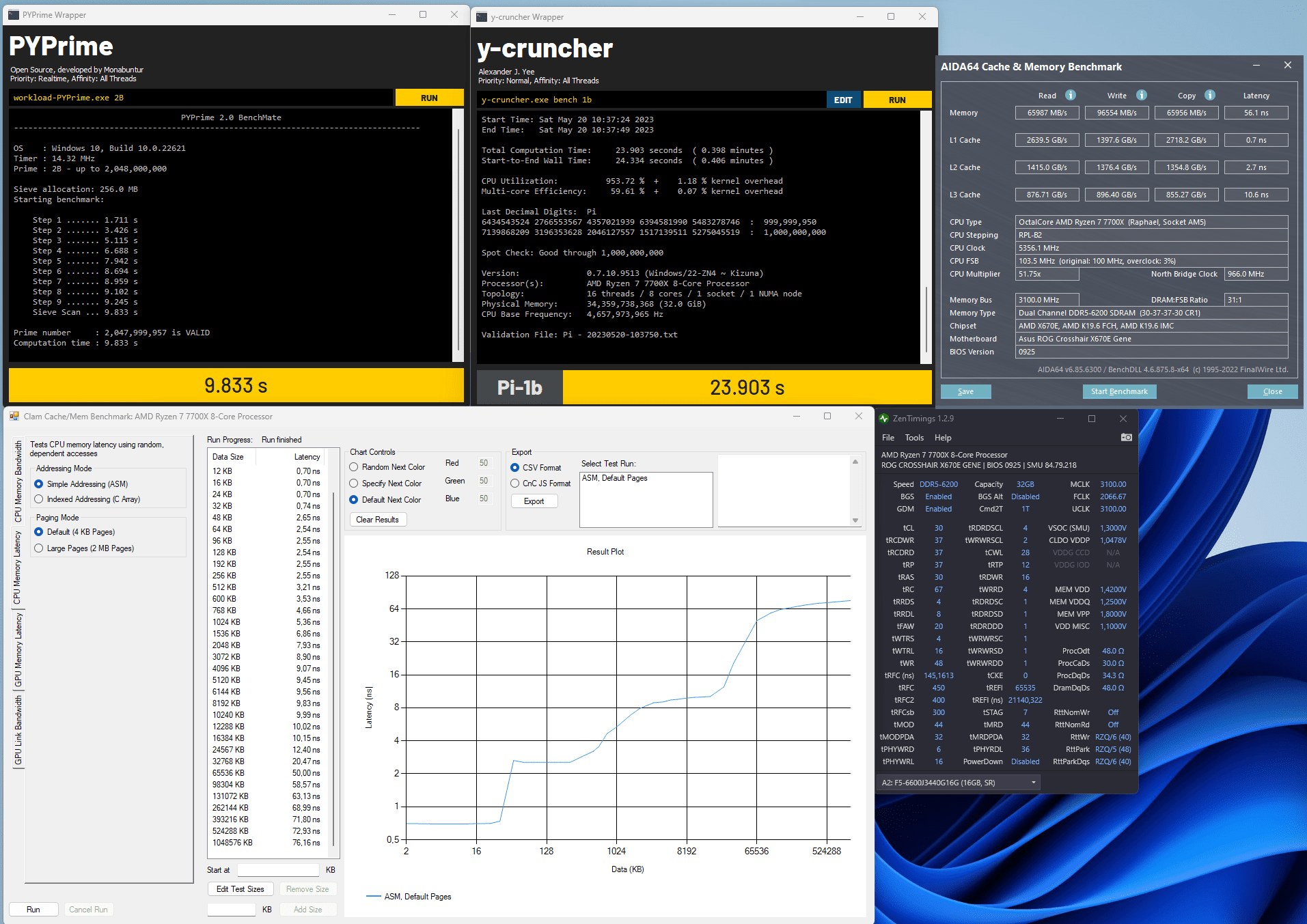Click the 65536 KB latency row
This screenshot has height=924, width=1307.
266,773
